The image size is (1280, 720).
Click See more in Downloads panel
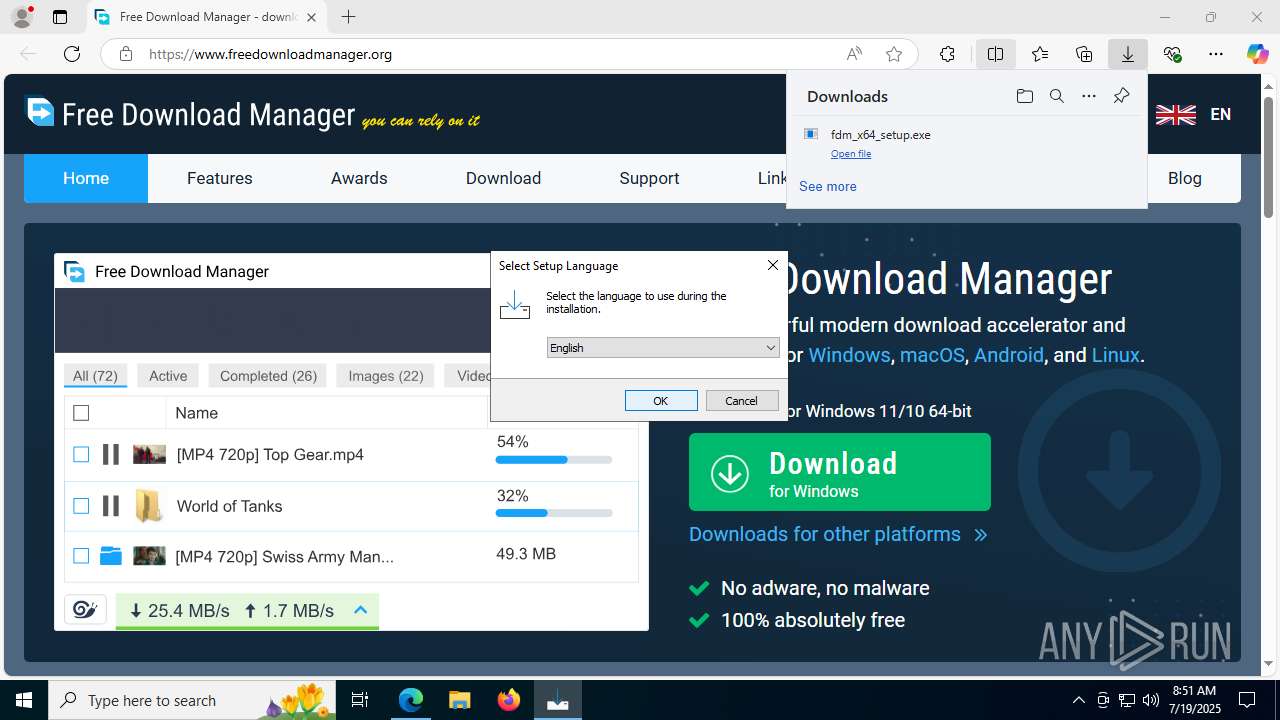pyautogui.click(x=828, y=186)
